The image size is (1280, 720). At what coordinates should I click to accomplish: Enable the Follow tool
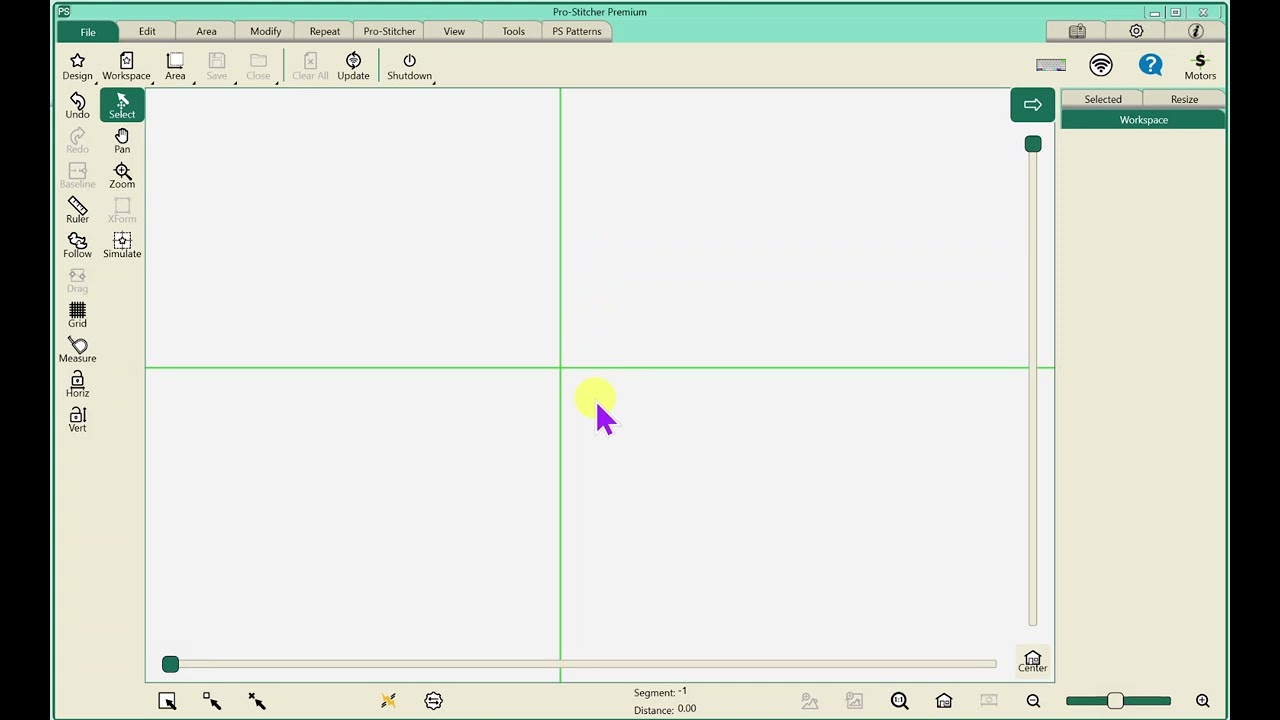coord(77,245)
